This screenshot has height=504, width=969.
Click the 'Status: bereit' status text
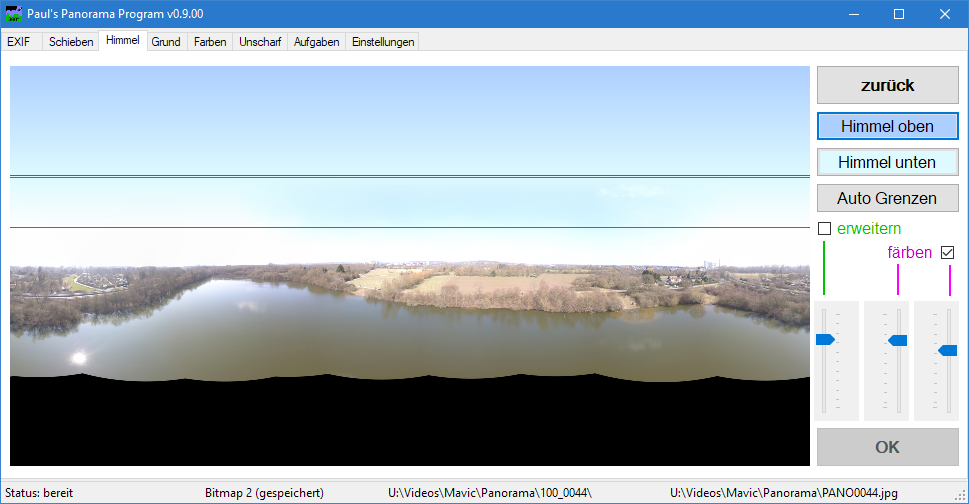pyautogui.click(x=39, y=493)
